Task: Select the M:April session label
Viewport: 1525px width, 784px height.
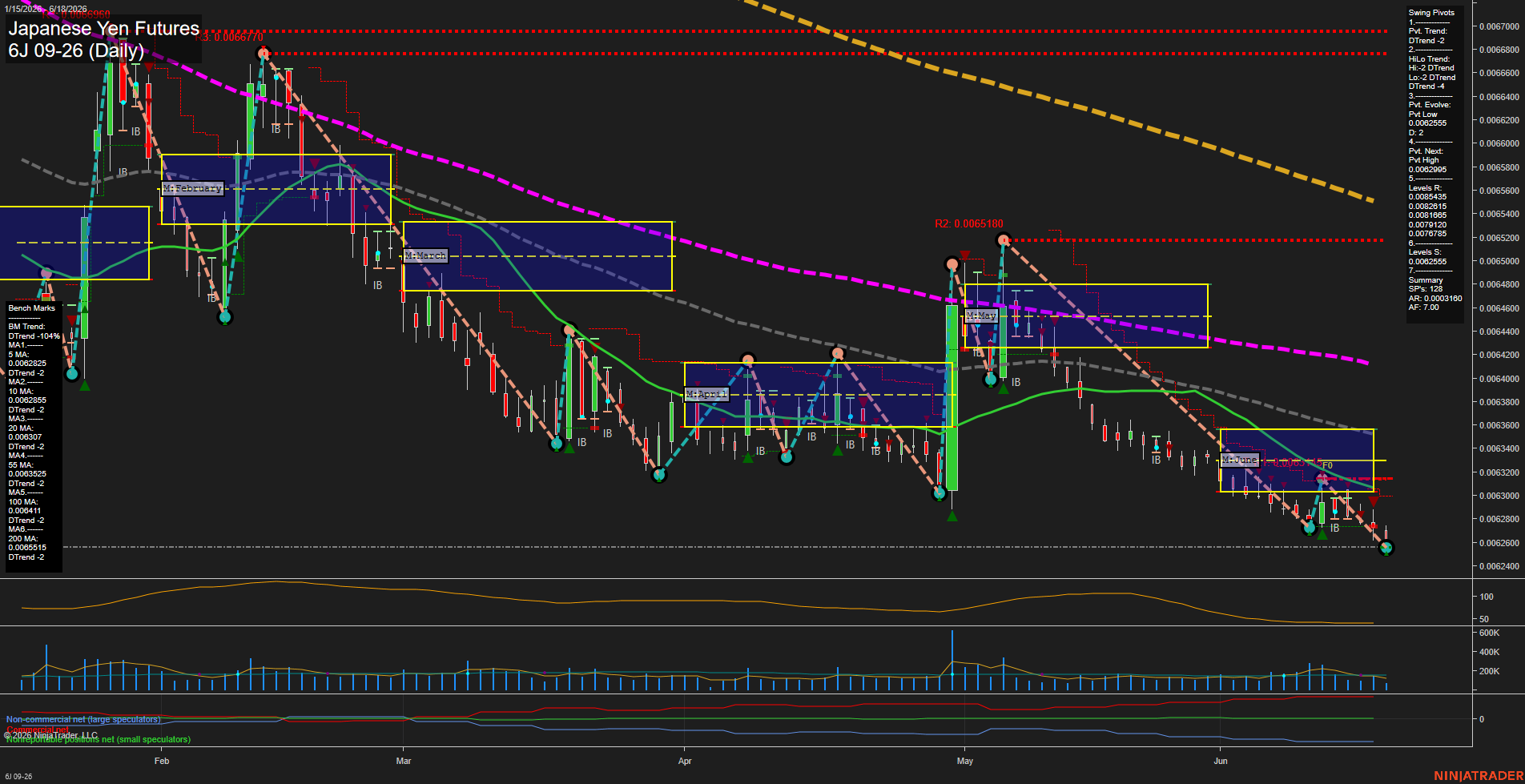Action: (706, 394)
